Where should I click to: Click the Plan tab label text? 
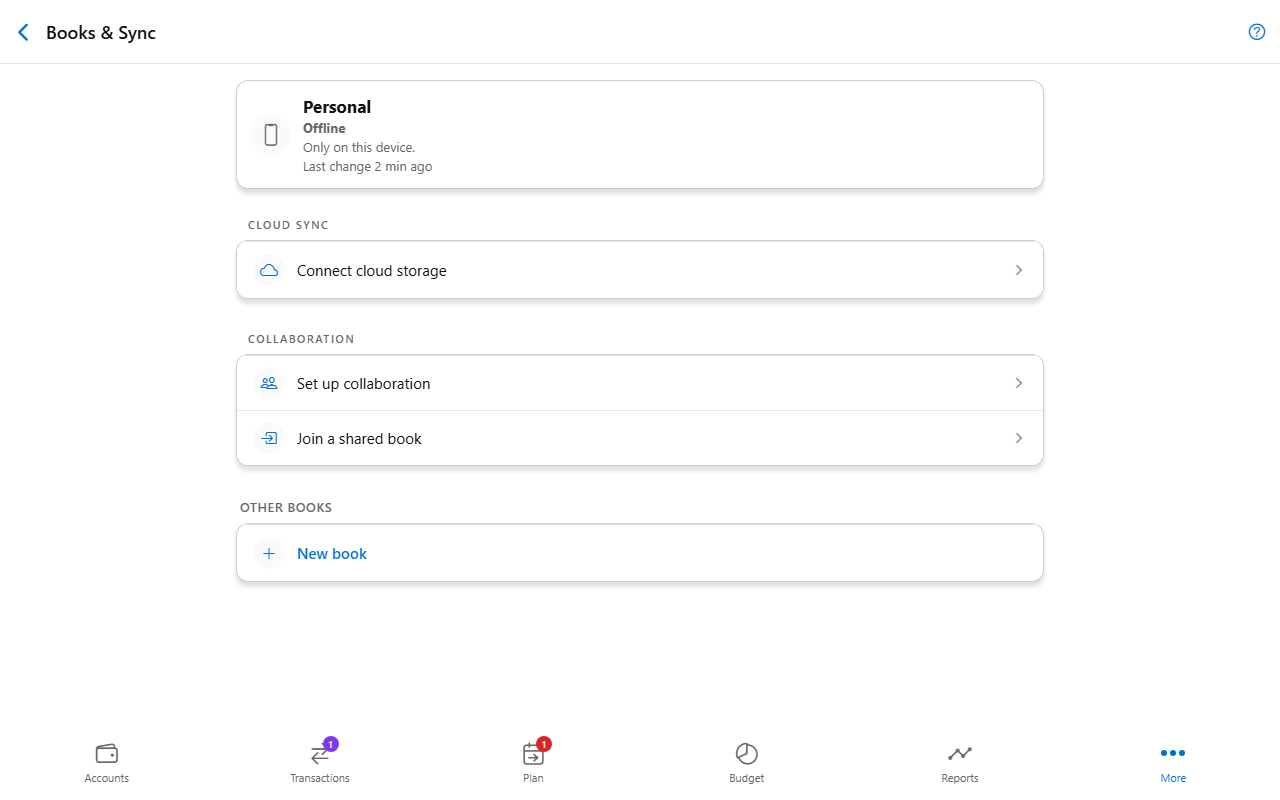533,778
